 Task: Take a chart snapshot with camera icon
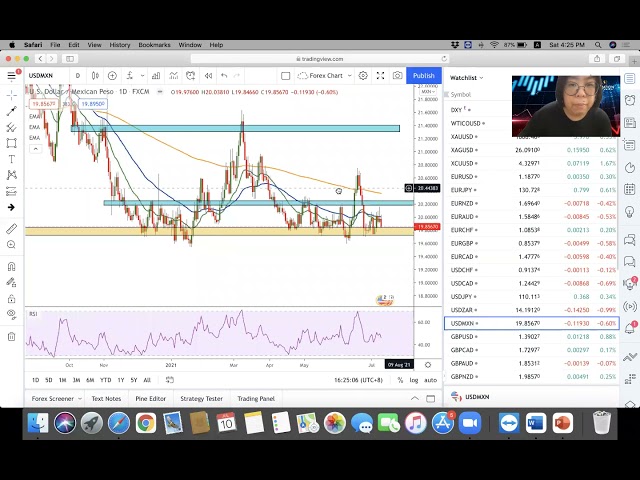pyautogui.click(x=397, y=76)
